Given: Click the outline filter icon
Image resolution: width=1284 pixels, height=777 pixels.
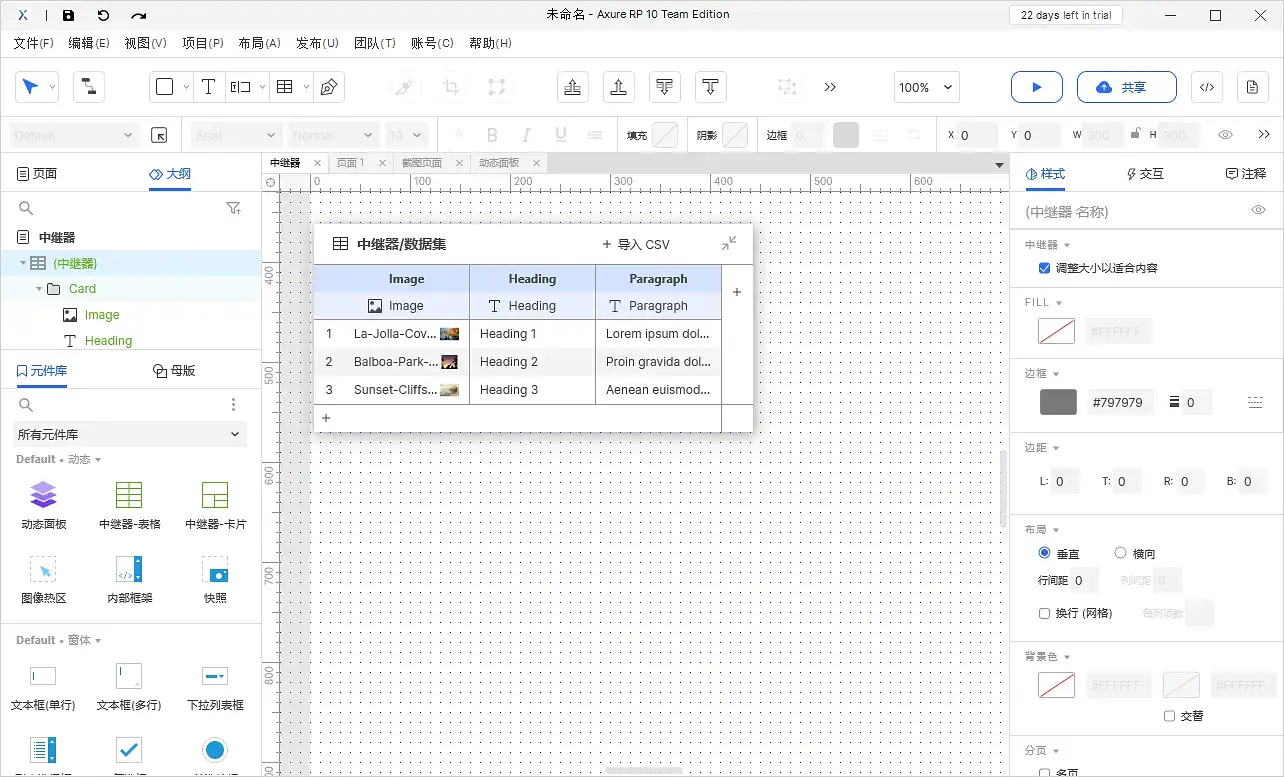Looking at the screenshot, I should pos(233,208).
